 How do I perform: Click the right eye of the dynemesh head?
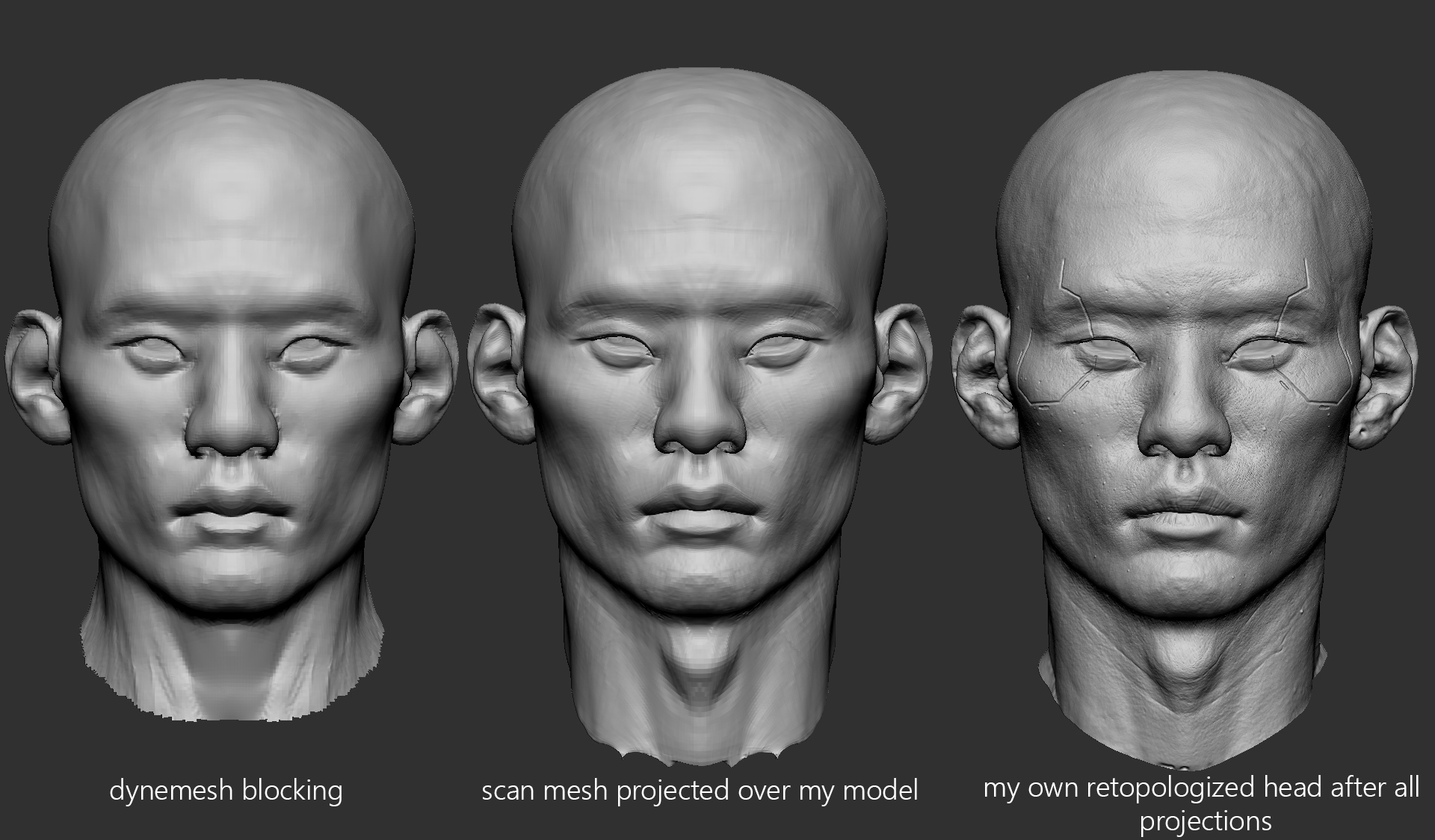pos(310,353)
